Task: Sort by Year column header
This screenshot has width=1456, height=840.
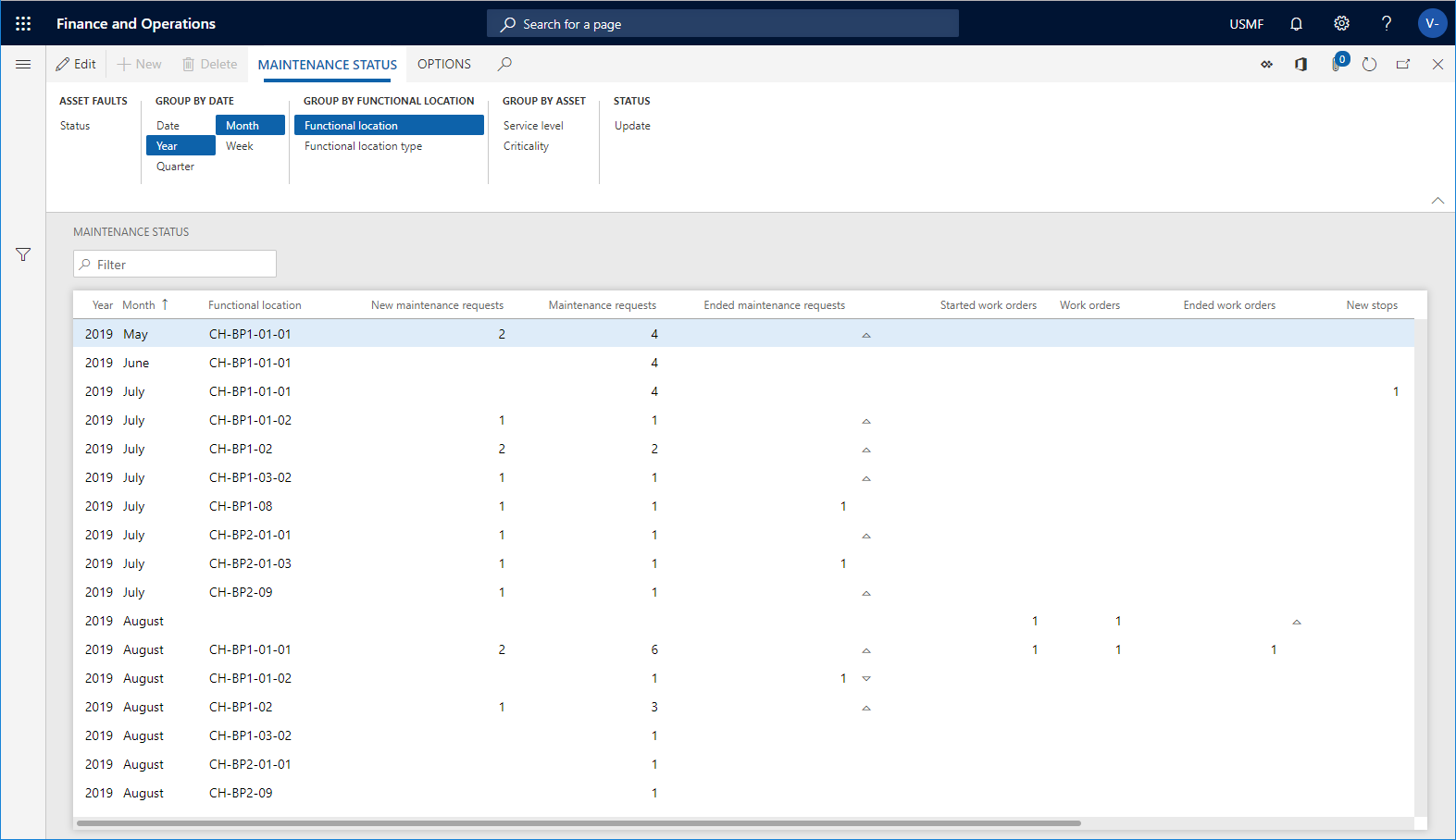Action: coord(102,305)
